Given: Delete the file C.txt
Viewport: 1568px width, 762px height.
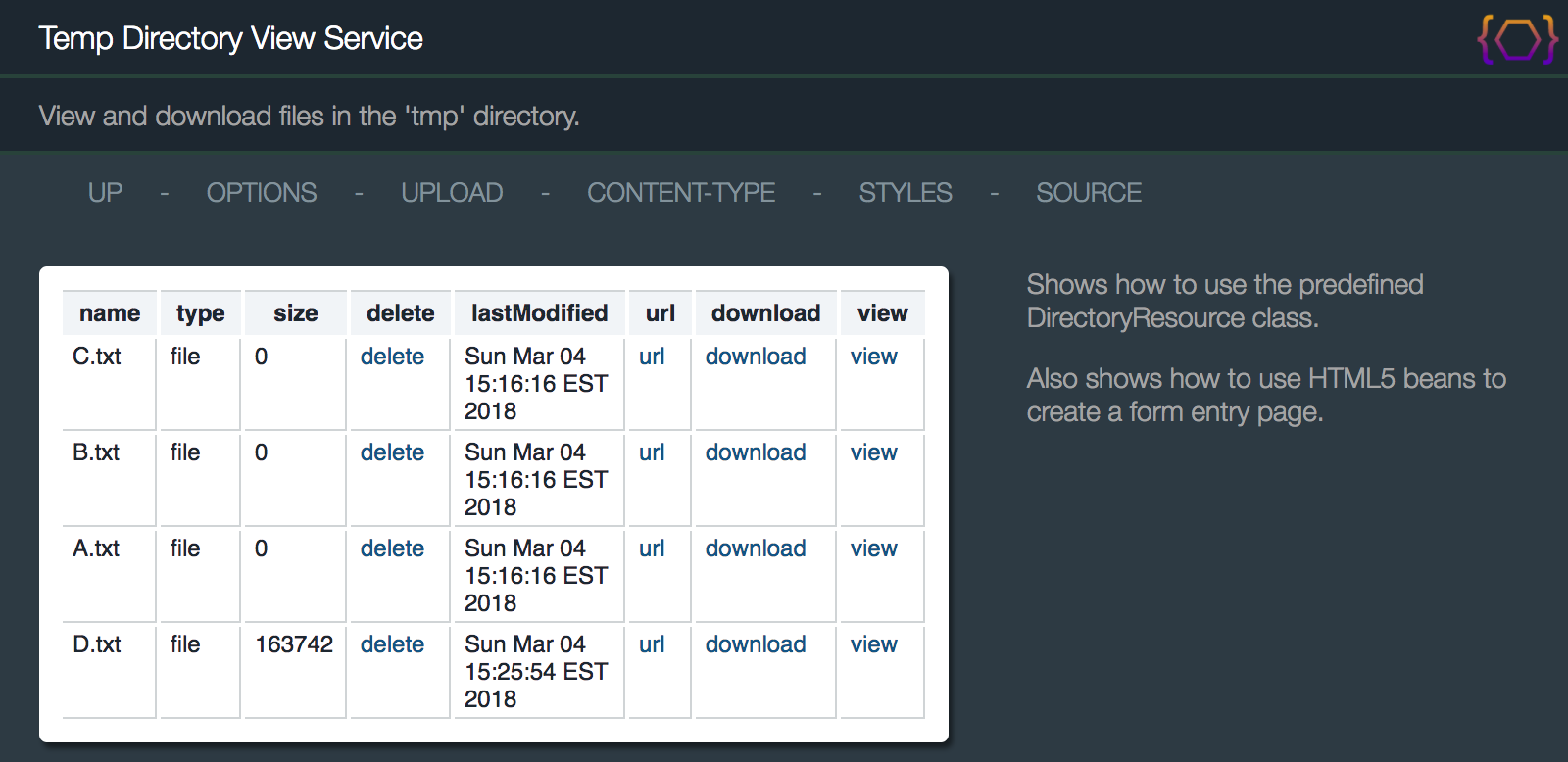Looking at the screenshot, I should click(392, 357).
